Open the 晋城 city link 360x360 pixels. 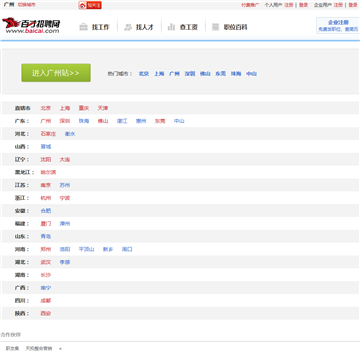coord(46,147)
